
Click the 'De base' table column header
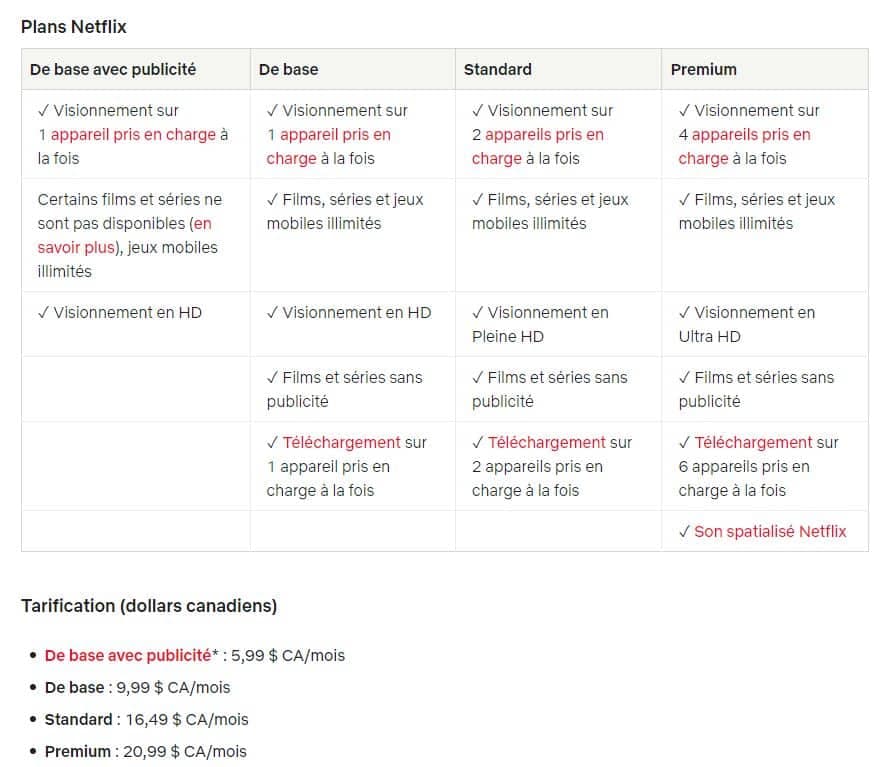tap(289, 70)
